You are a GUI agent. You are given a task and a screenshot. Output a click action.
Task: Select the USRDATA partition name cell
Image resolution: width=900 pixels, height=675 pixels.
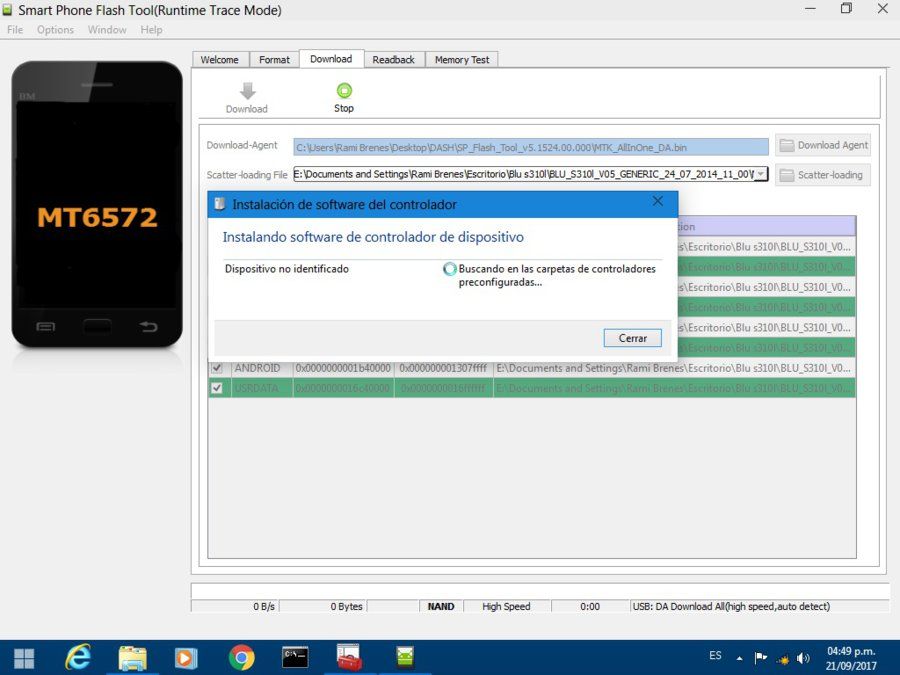[262, 388]
